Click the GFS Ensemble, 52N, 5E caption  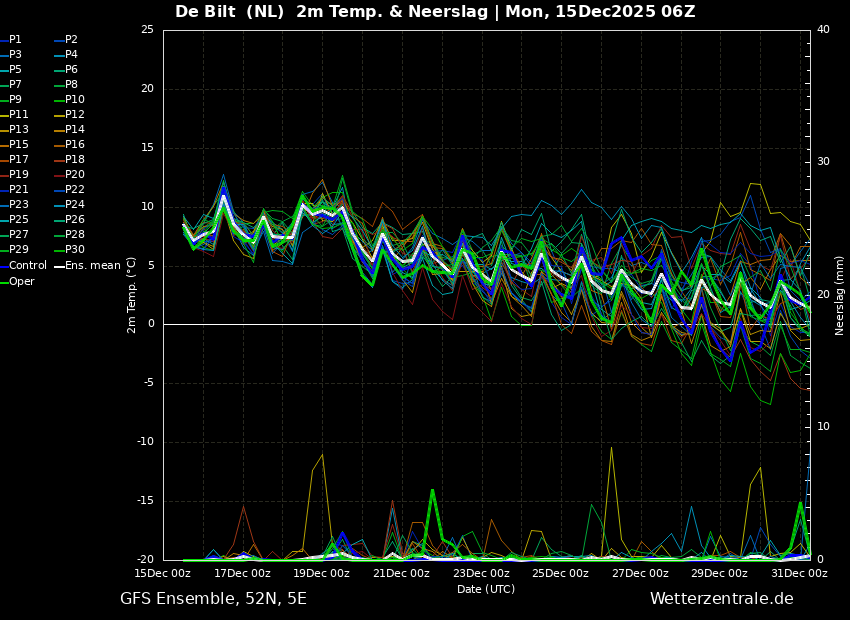213,599
